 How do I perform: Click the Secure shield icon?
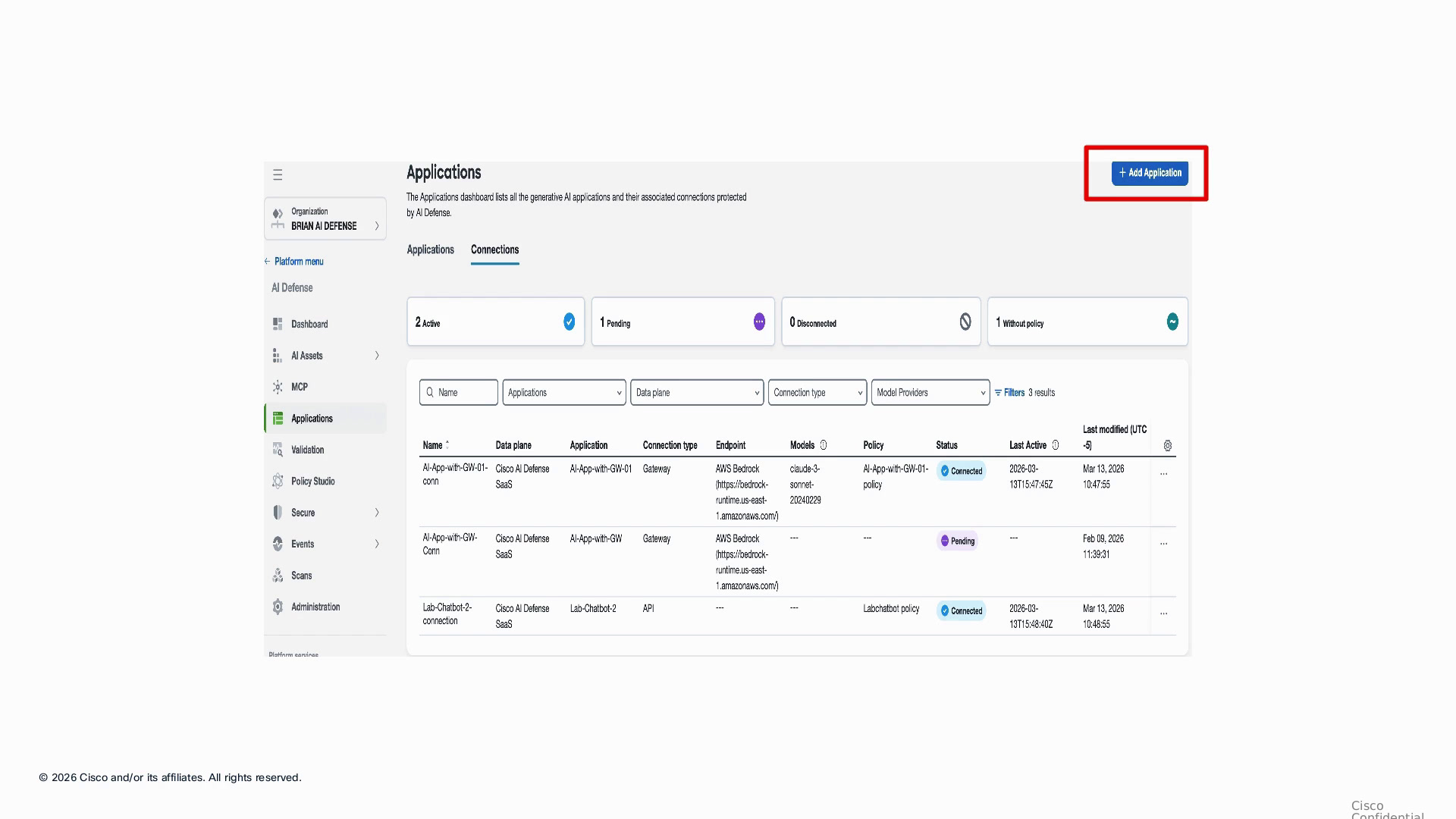[278, 513]
